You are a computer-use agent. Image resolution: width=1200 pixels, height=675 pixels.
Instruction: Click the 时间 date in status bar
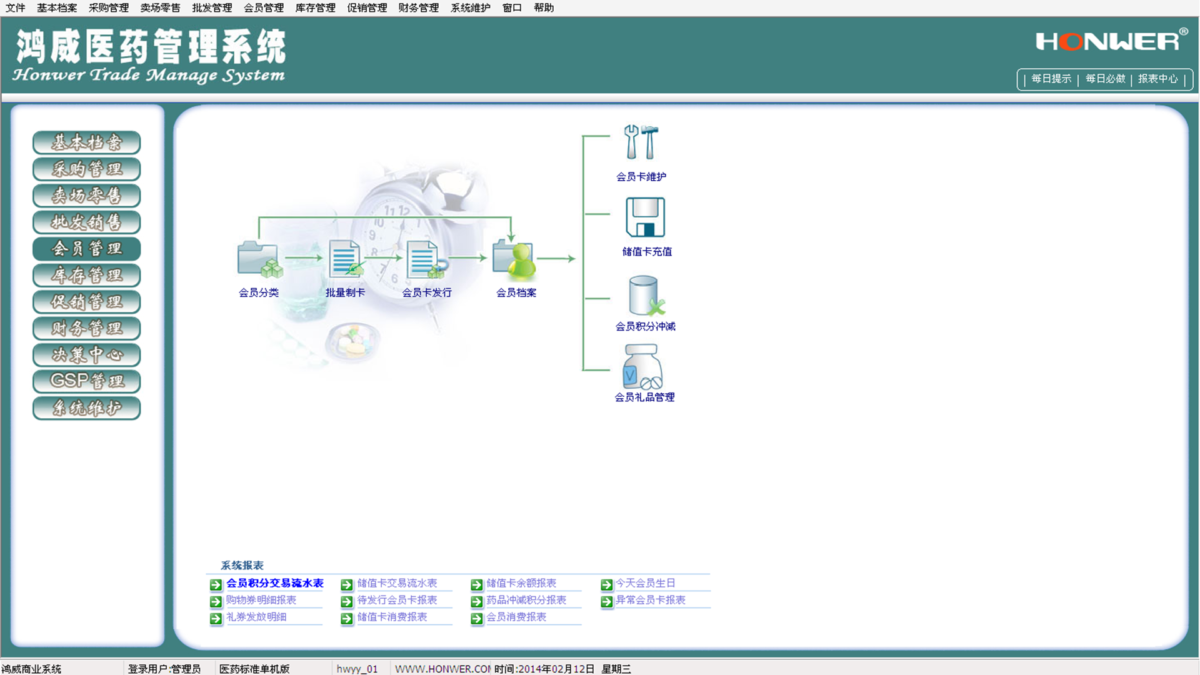click(x=544, y=669)
